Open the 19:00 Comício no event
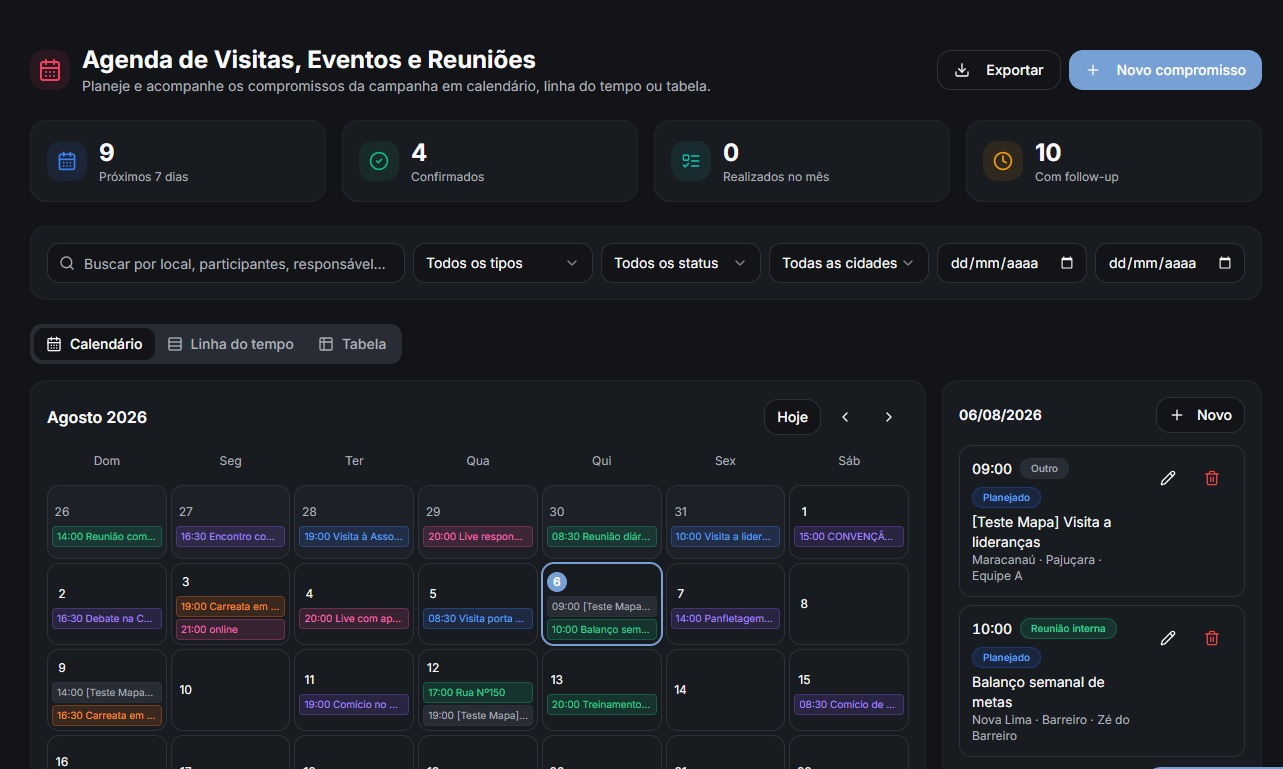Viewport: 1283px width, 769px height. 354,704
